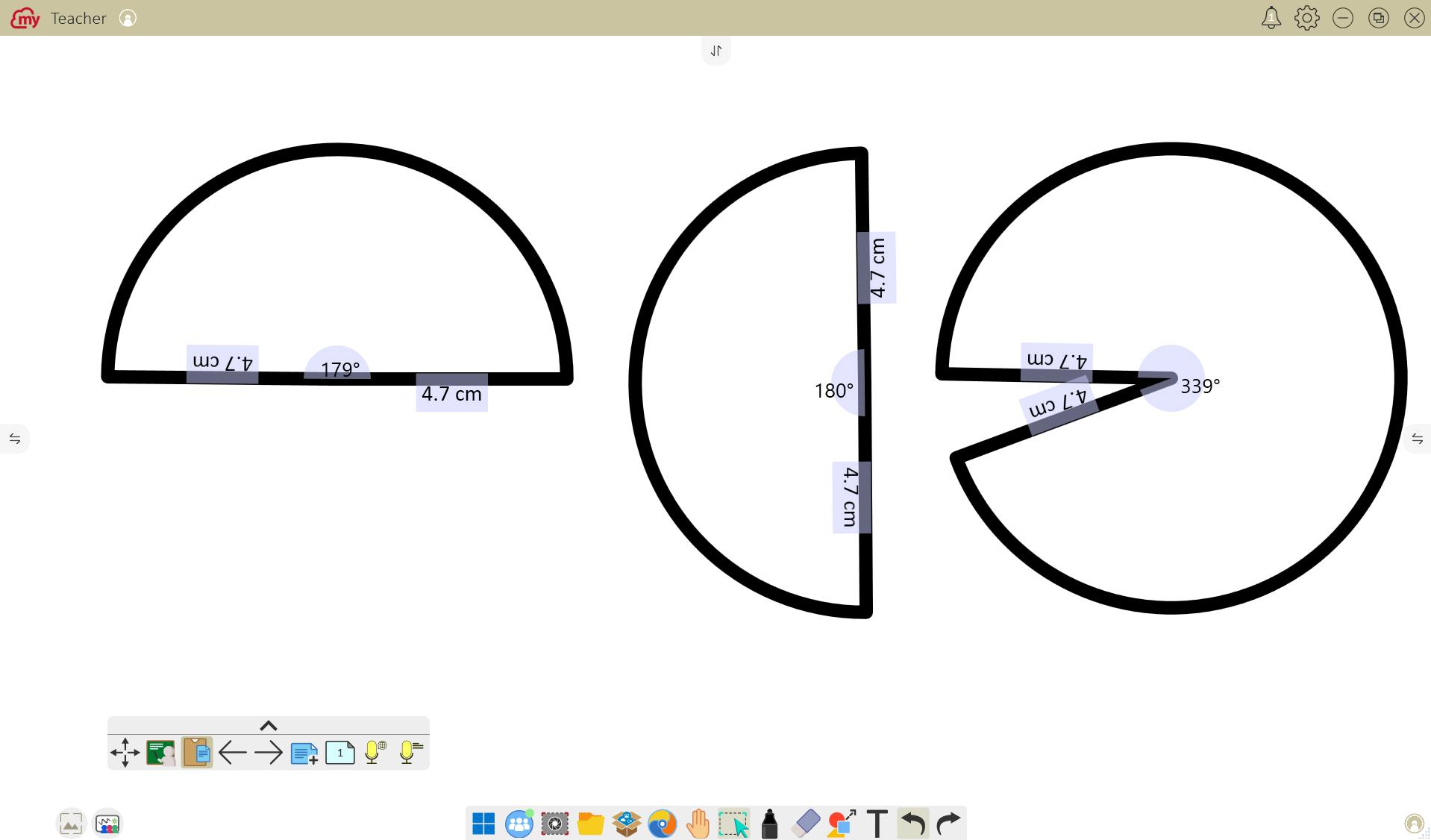Select the black marker pen tool
This screenshot has width=1431, height=840.
[x=769, y=824]
